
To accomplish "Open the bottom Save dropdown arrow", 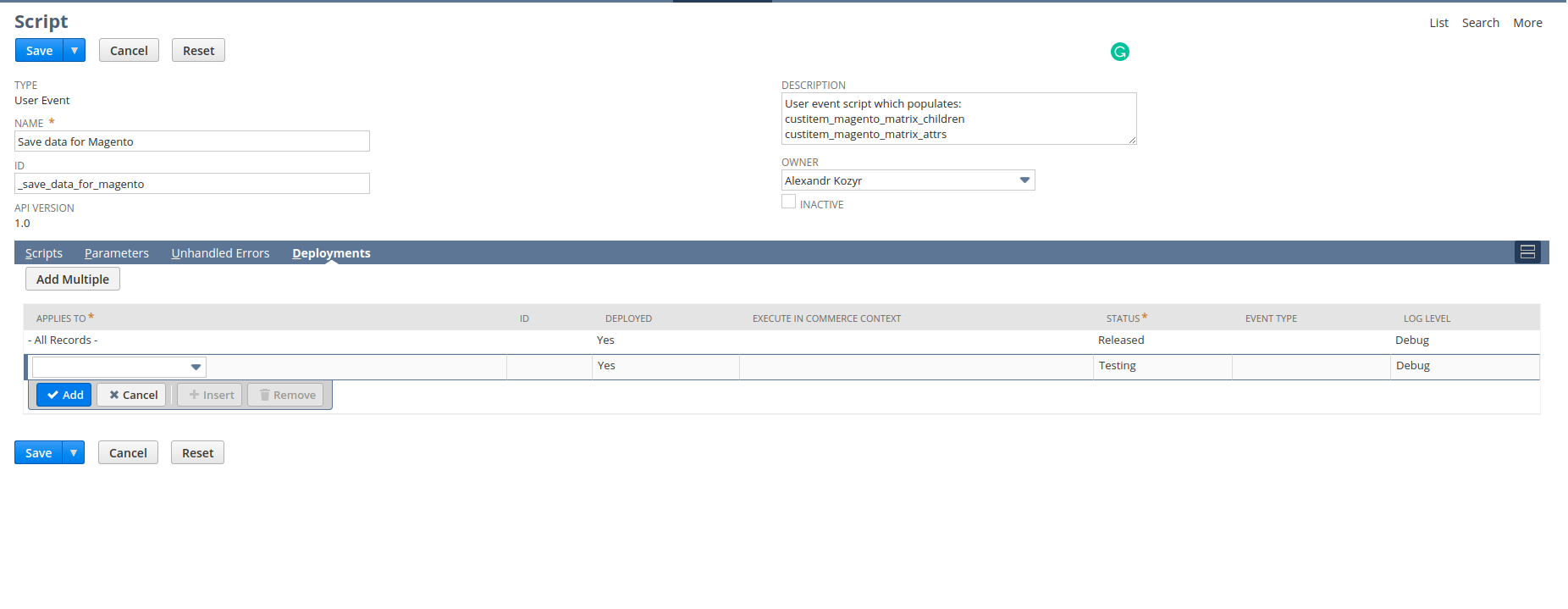I will click(x=74, y=453).
